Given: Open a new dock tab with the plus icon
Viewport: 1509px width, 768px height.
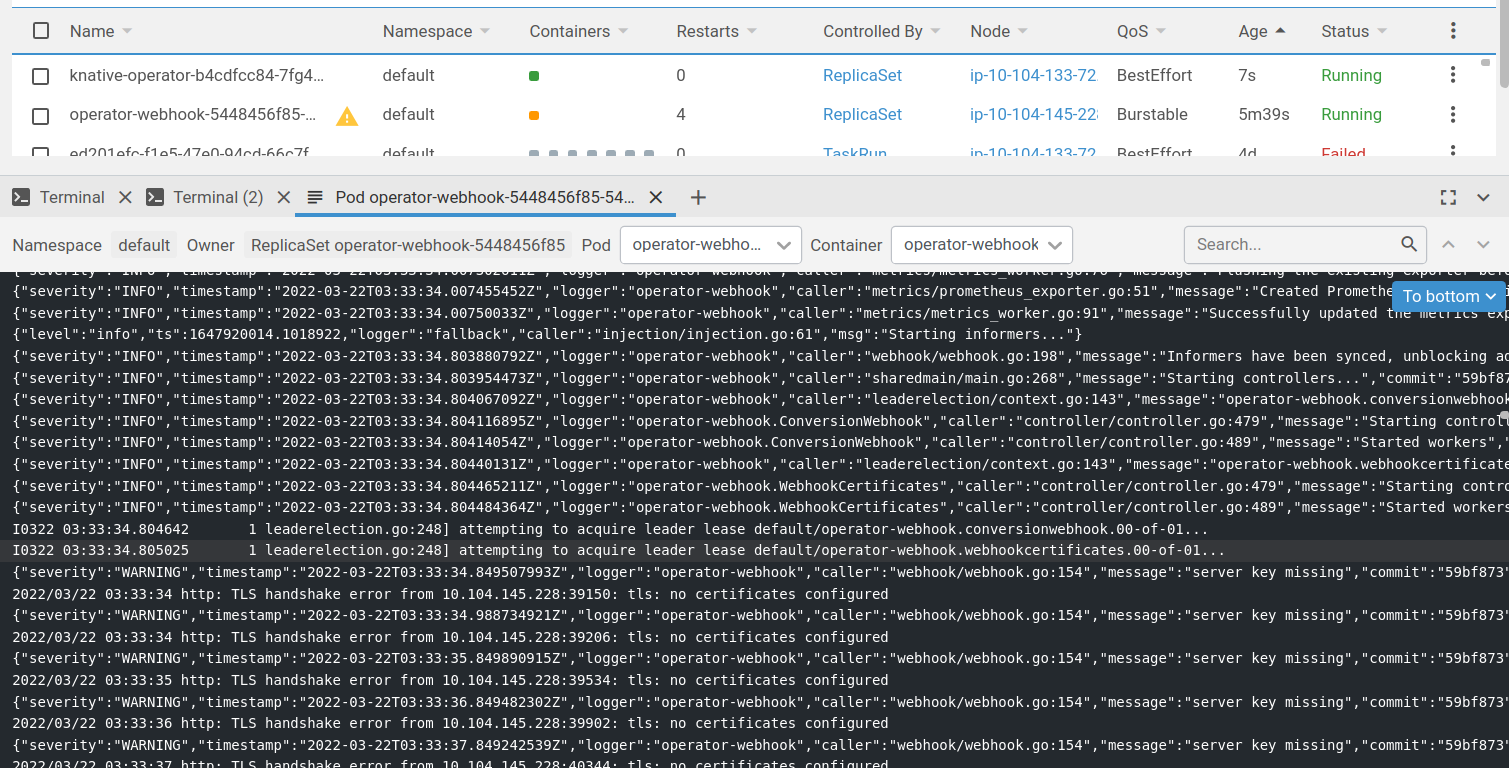Looking at the screenshot, I should 698,197.
